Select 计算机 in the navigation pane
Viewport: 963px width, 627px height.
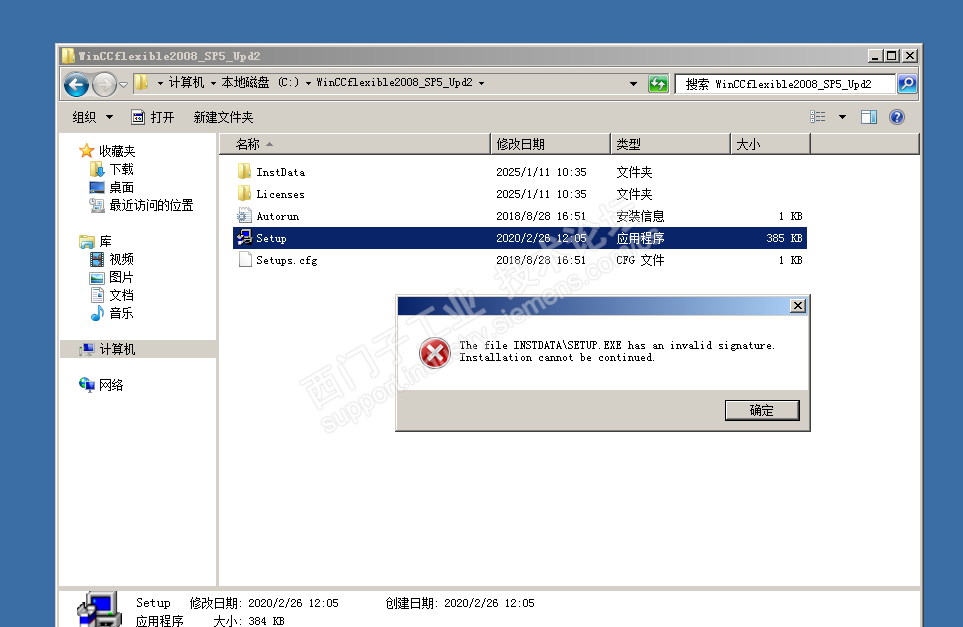[x=117, y=349]
